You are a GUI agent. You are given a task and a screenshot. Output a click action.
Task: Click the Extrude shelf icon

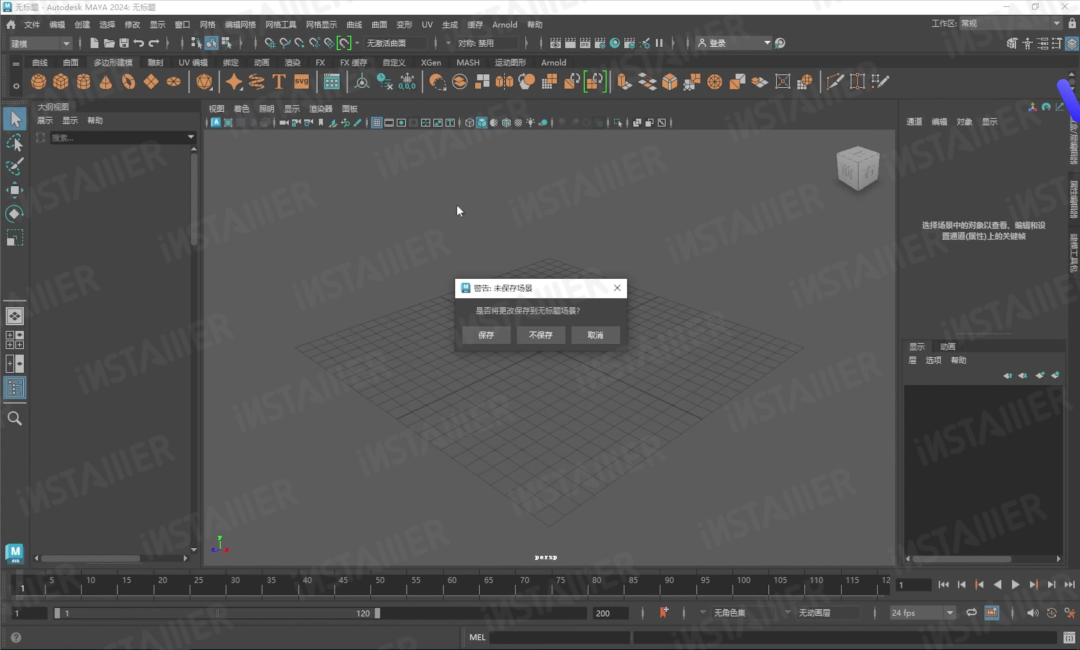pyautogui.click(x=624, y=82)
